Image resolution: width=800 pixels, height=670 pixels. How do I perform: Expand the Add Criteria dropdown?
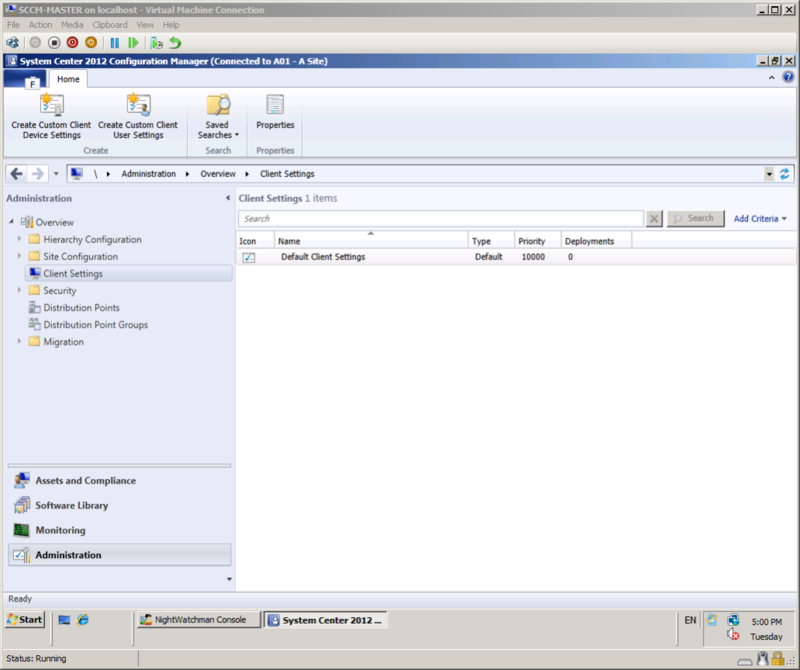760,218
